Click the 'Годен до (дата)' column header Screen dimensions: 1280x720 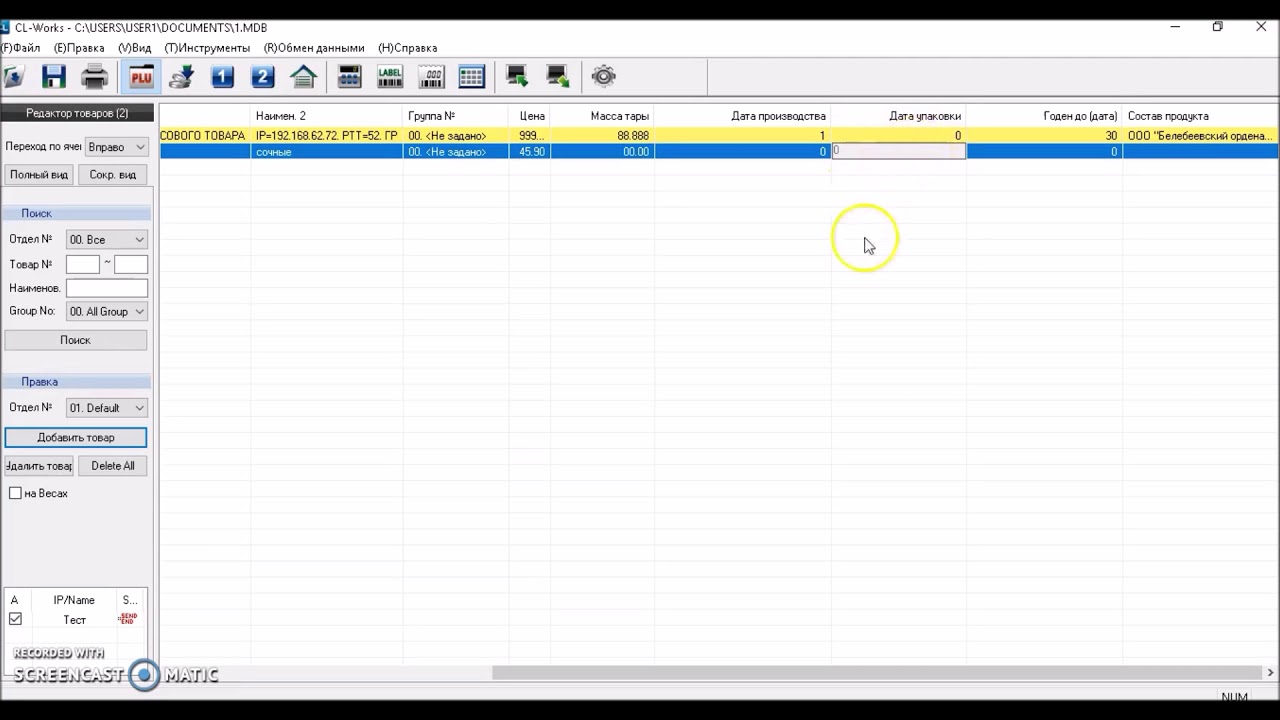[x=1044, y=116]
